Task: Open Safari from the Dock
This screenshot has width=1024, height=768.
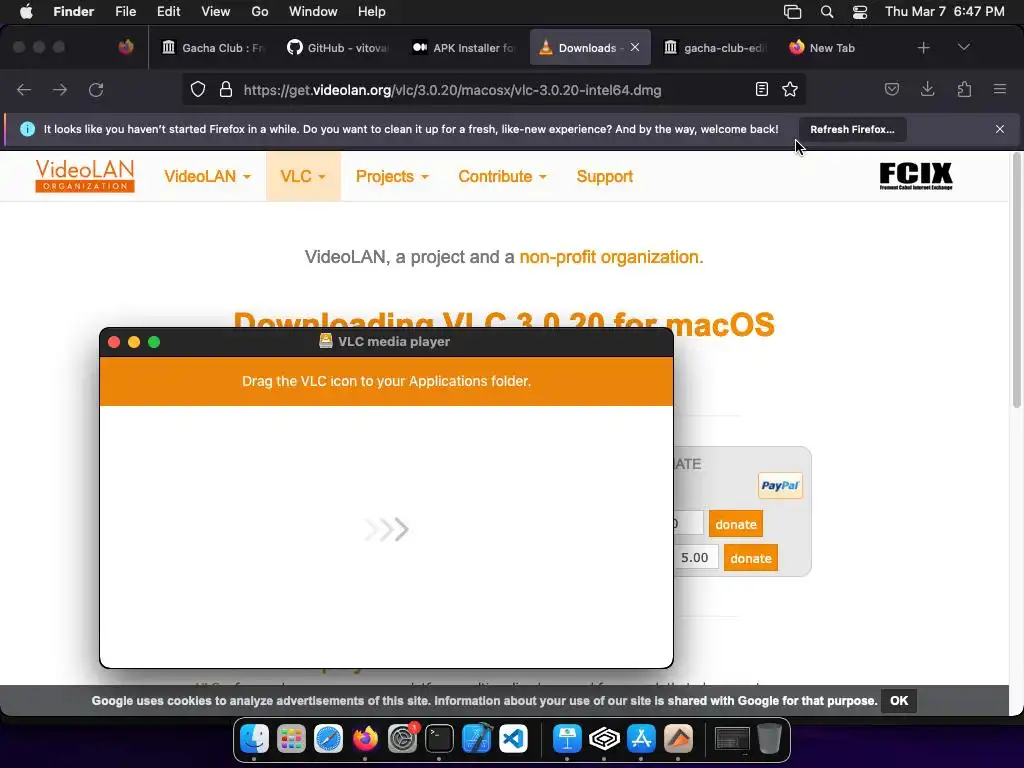Action: pyautogui.click(x=328, y=739)
